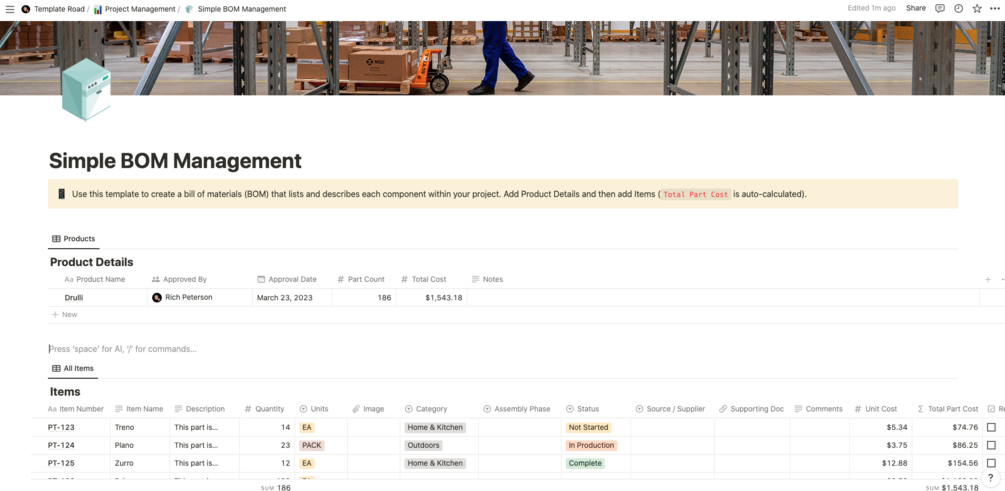
Task: Click the Total Part Cost formula column header
Action: [948, 409]
